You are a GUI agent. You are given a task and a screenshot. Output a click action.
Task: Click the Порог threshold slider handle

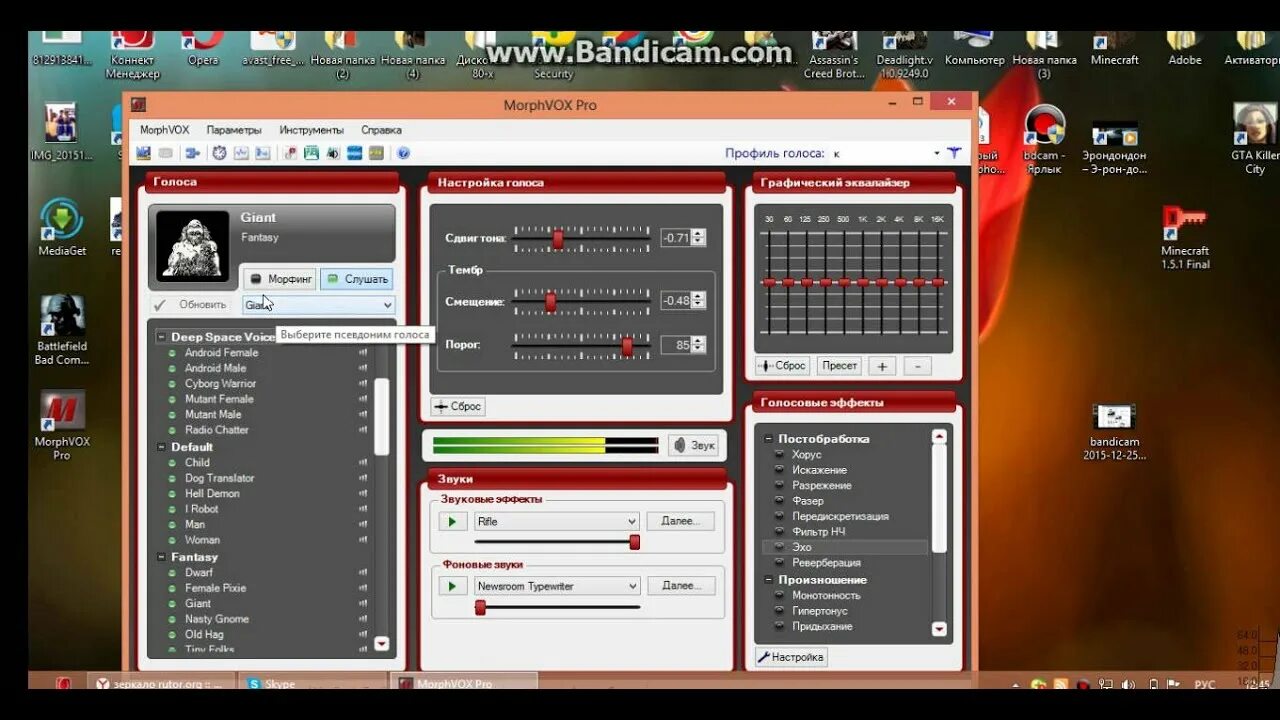627,346
